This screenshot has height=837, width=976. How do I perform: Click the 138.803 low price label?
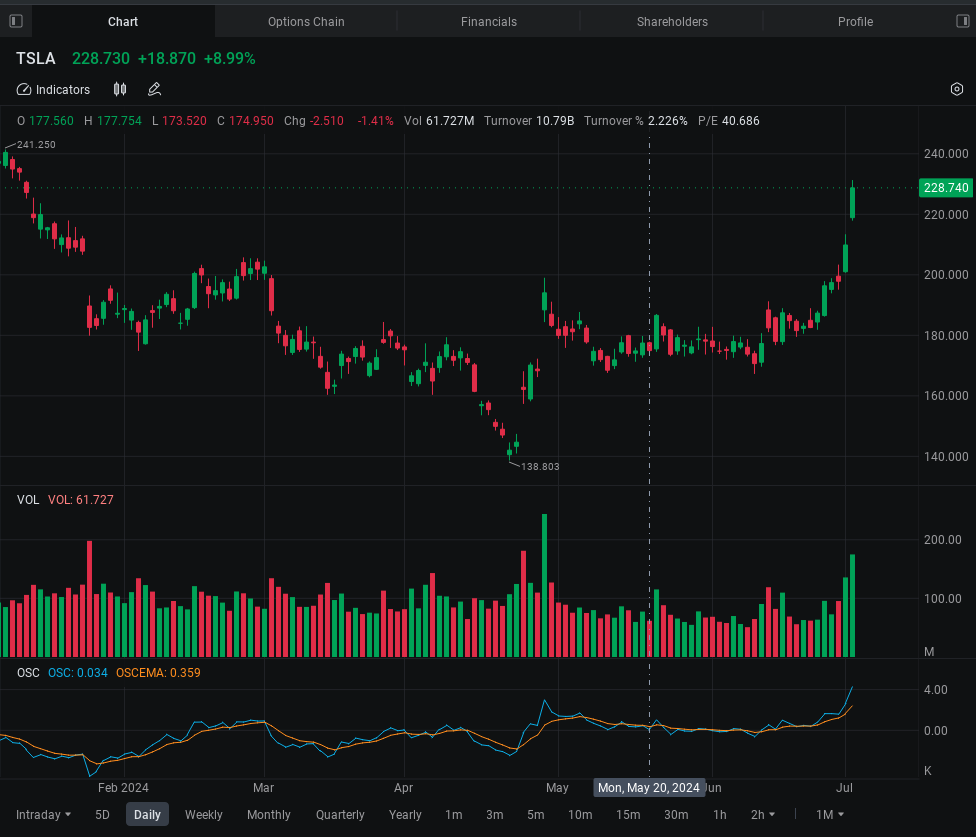tap(540, 466)
